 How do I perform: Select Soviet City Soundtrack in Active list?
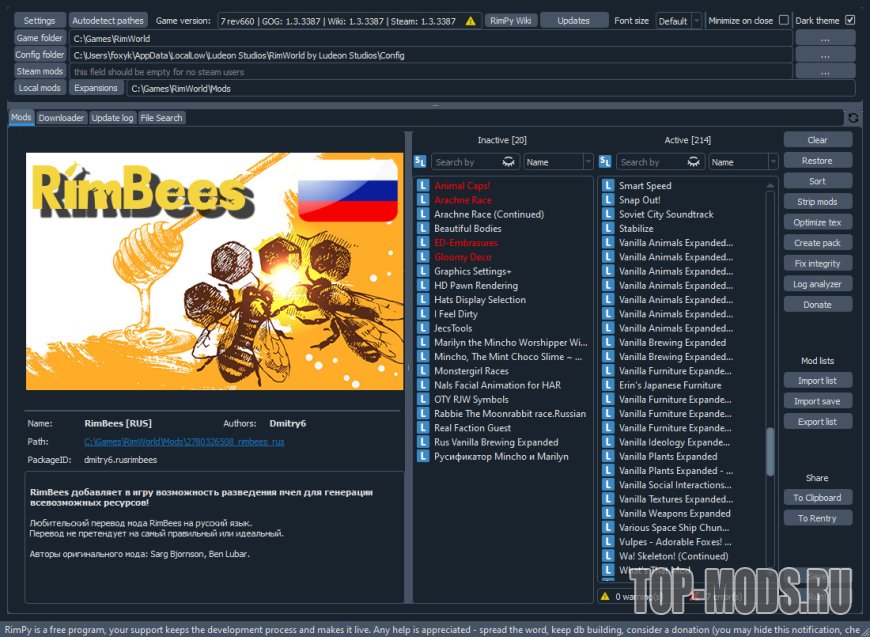click(666, 214)
